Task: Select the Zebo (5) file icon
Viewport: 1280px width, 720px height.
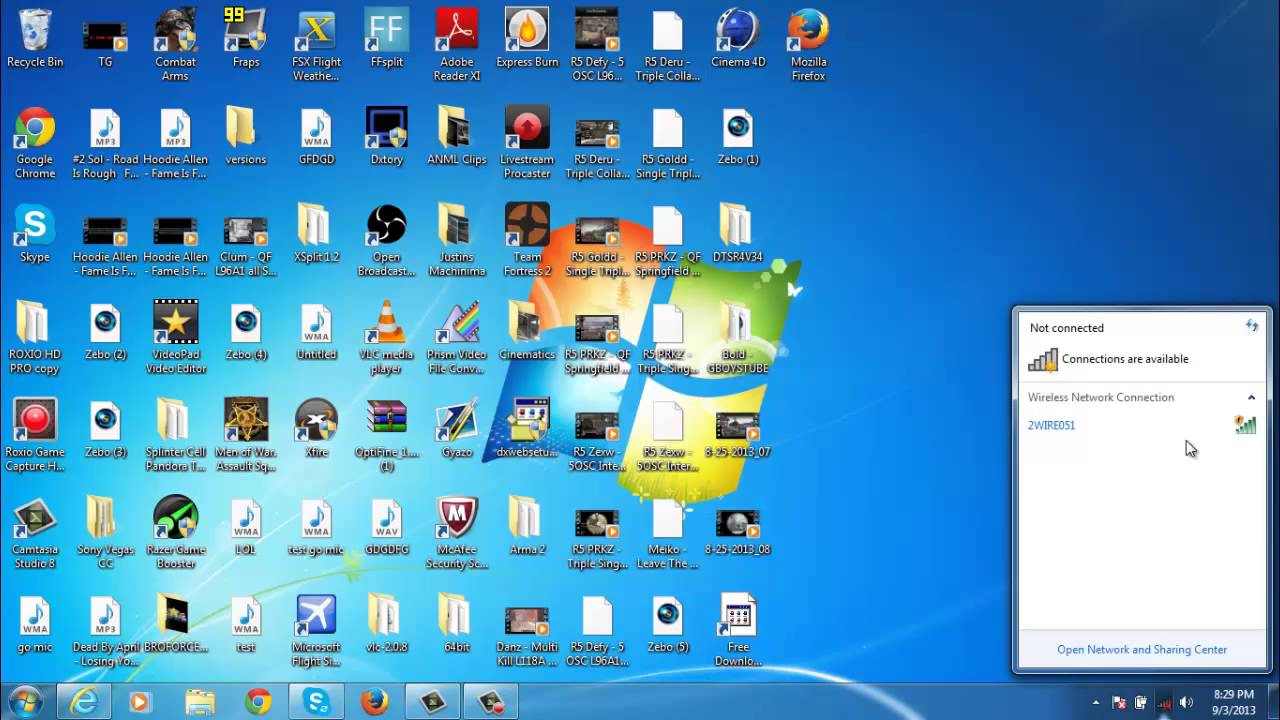Action: 667,625
